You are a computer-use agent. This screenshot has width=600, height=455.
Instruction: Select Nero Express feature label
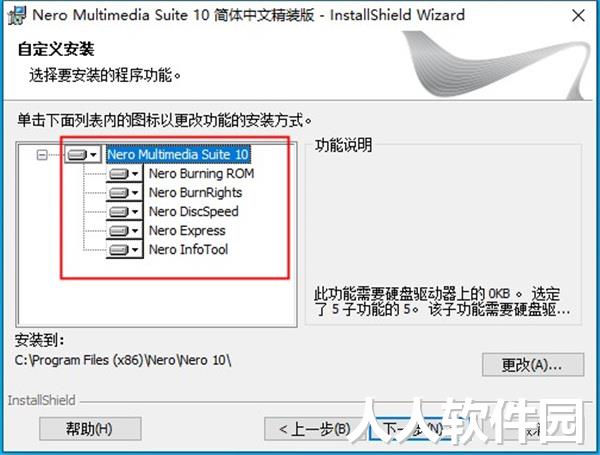point(187,231)
